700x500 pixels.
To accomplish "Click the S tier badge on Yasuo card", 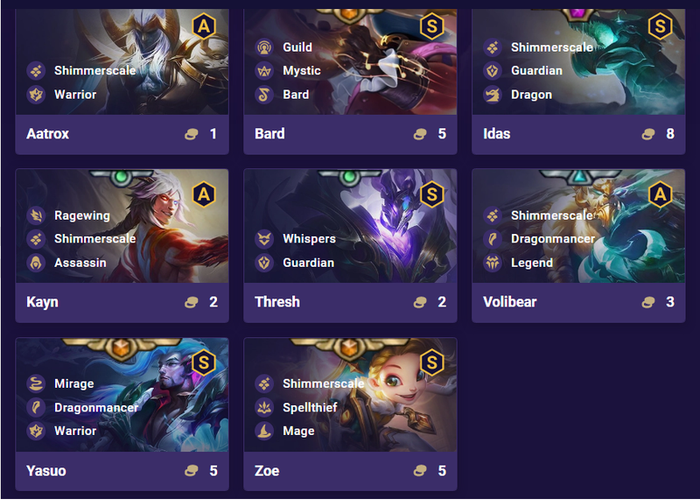I will click(x=204, y=362).
